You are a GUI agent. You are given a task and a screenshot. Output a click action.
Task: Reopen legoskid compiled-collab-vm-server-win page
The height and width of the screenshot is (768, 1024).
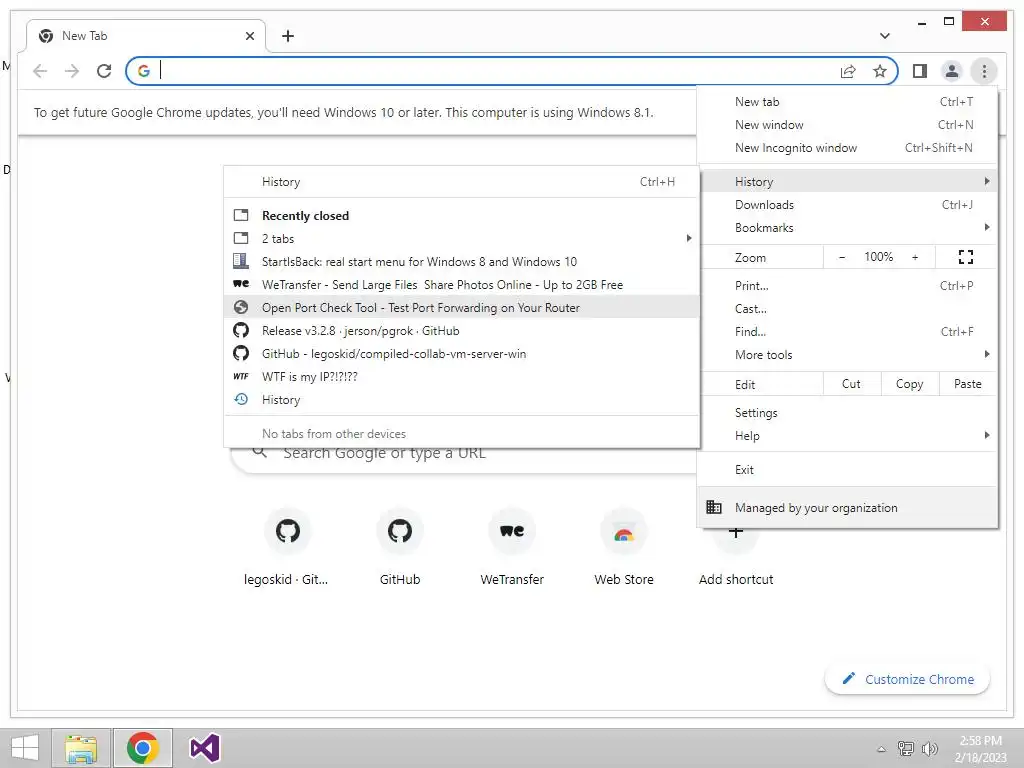pos(461,353)
